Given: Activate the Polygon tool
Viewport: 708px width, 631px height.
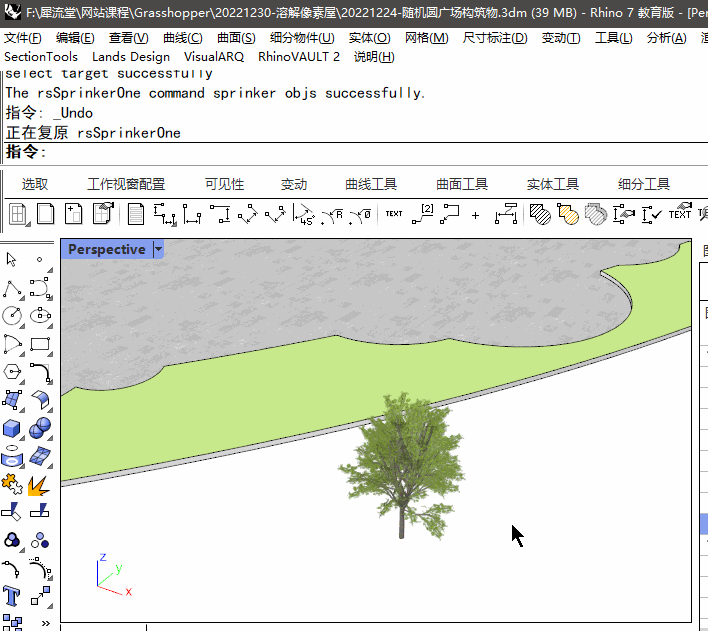Looking at the screenshot, I should click(12, 373).
